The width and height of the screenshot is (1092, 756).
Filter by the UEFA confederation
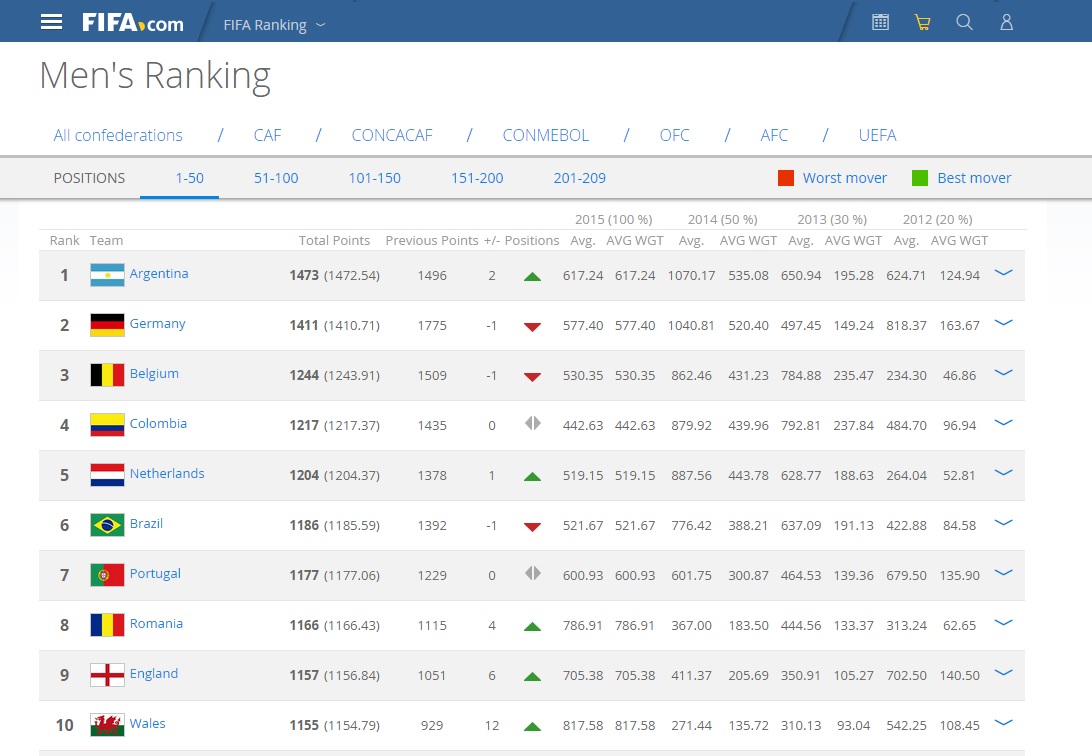pyautogui.click(x=877, y=135)
